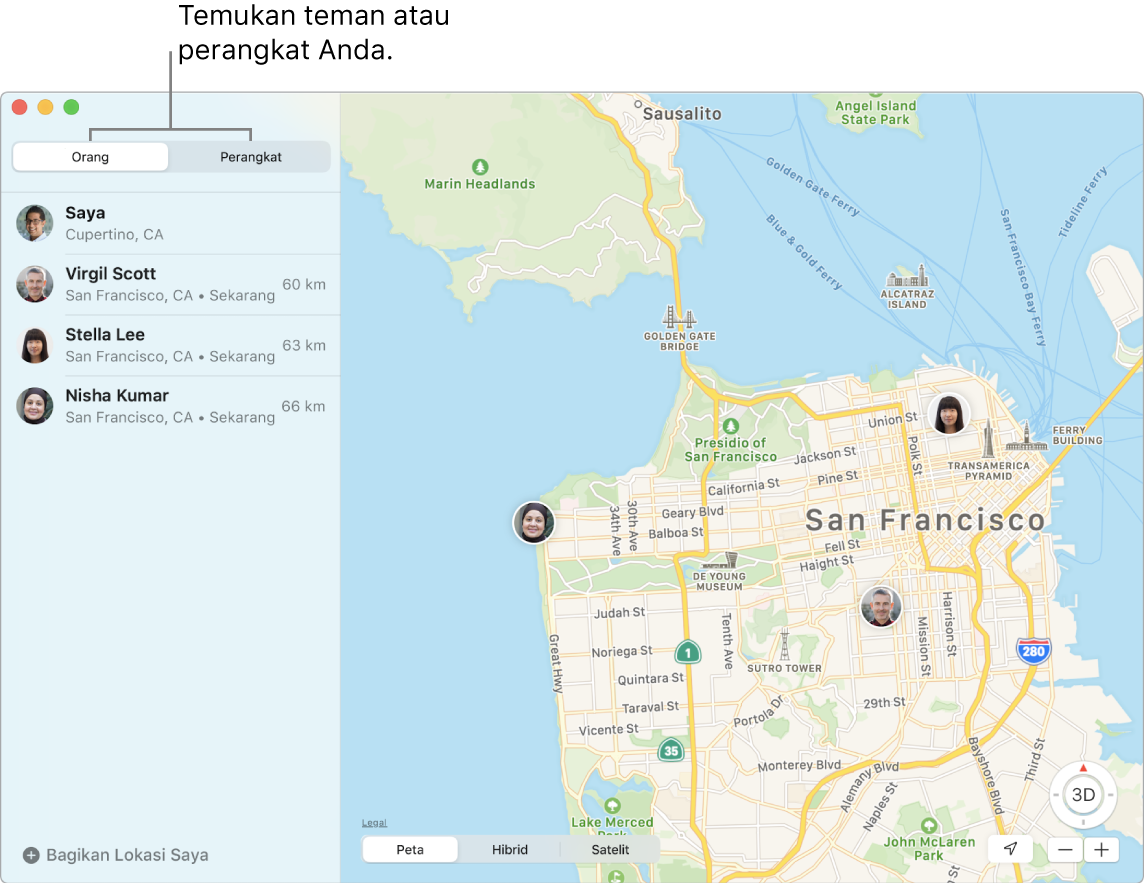Image resolution: width=1144 pixels, height=883 pixels.
Task: Switch map style to Hibrid
Action: coord(510,849)
